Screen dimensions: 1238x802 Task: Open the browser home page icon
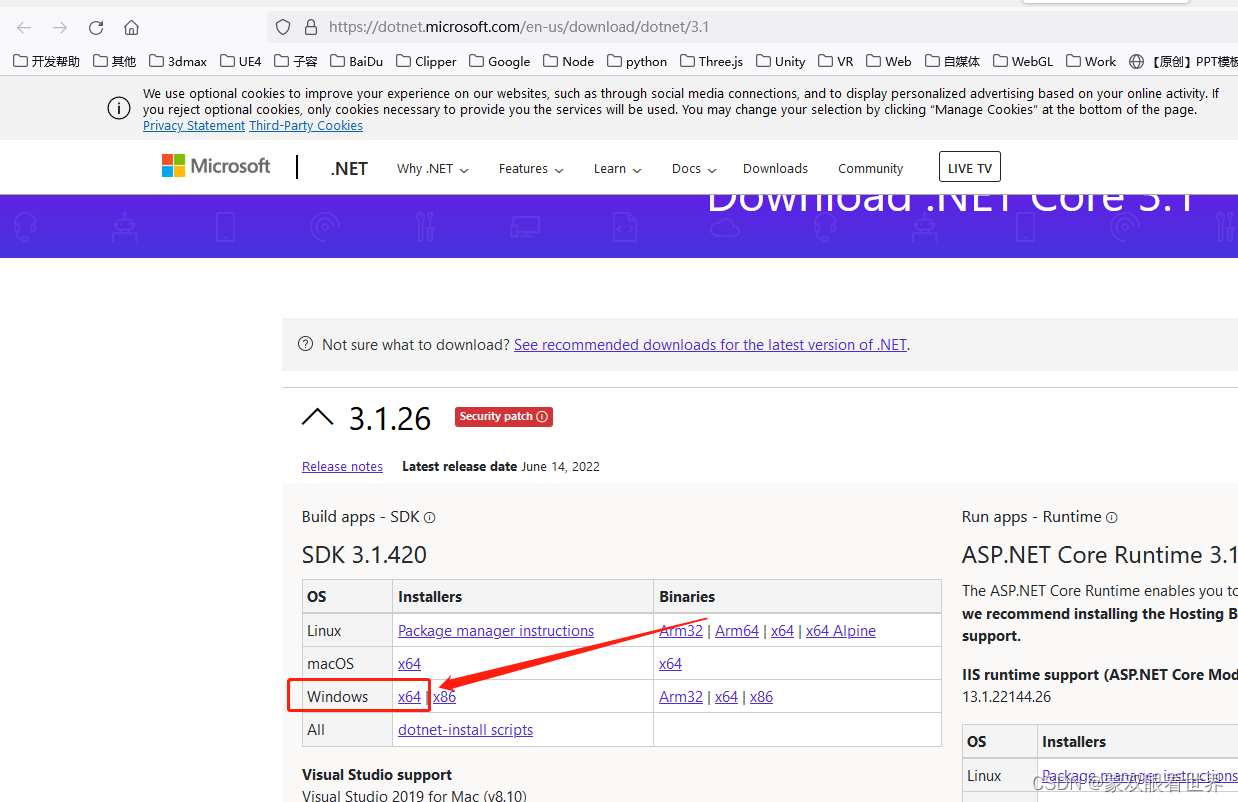tap(131, 27)
